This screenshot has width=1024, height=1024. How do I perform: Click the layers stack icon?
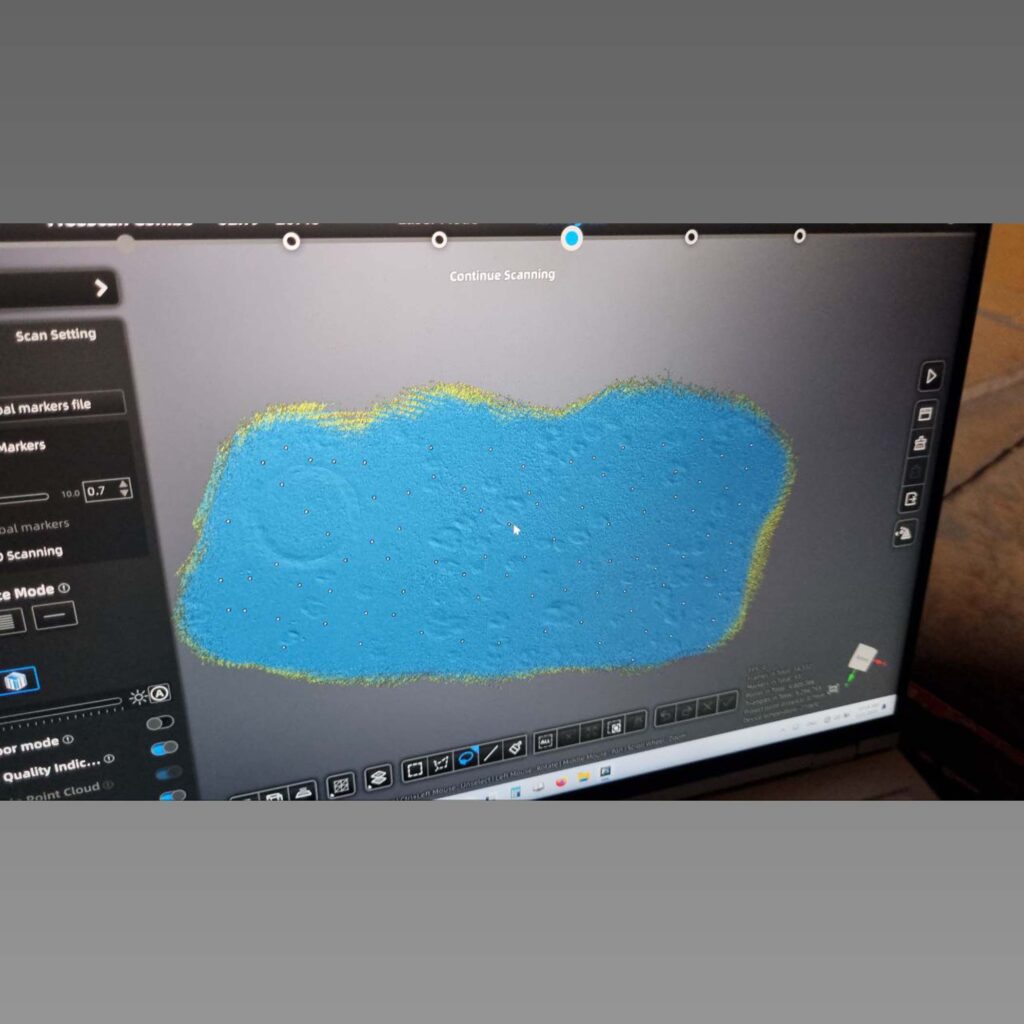click(x=377, y=777)
